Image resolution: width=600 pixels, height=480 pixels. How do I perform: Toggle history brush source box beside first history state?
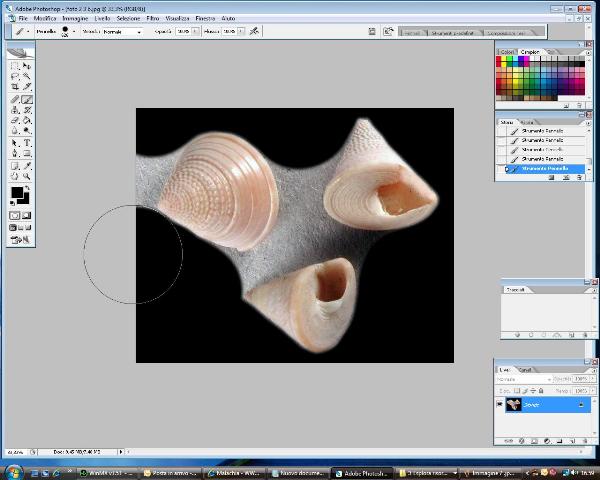(x=502, y=130)
